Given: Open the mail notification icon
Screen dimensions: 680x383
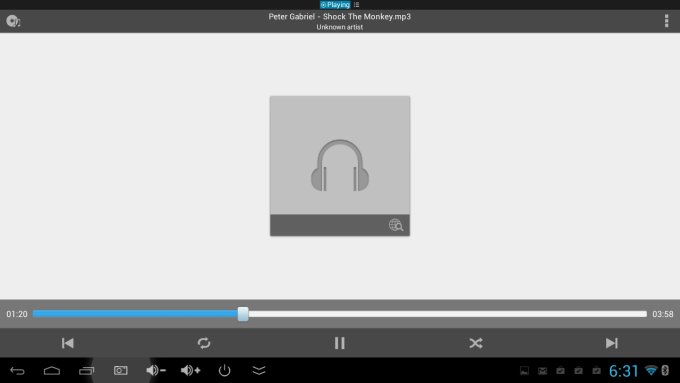Looking at the screenshot, I should click(x=543, y=370).
